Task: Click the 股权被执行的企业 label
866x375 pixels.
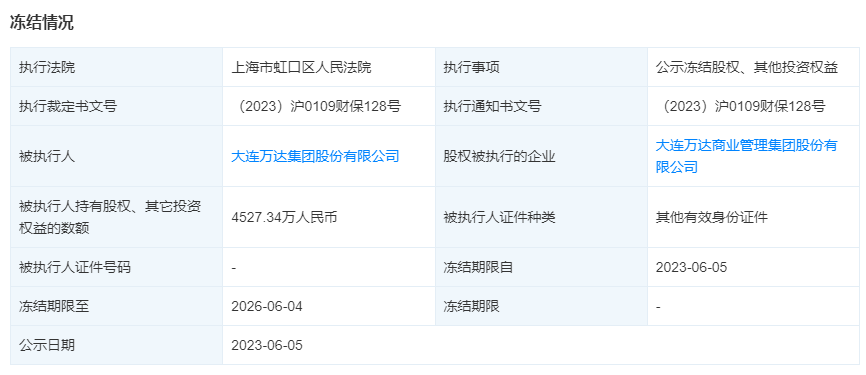Action: point(499,156)
